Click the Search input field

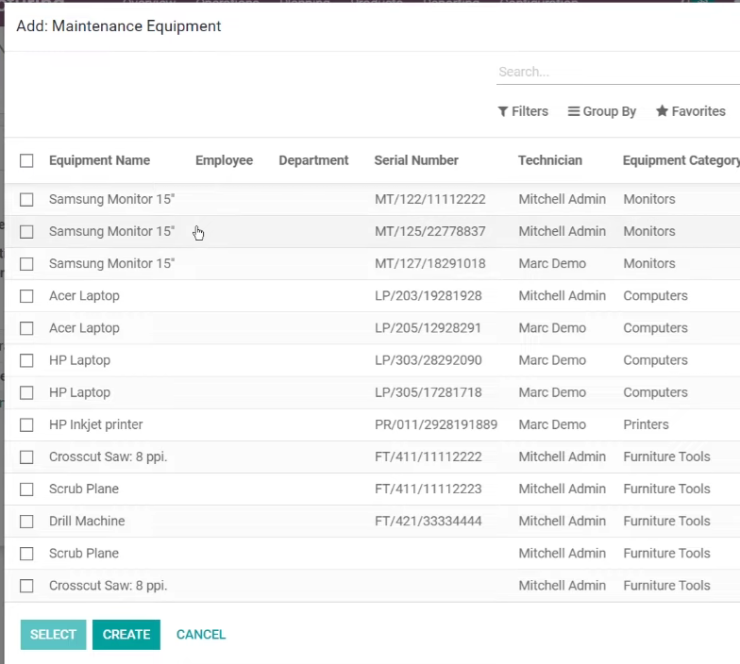point(618,72)
